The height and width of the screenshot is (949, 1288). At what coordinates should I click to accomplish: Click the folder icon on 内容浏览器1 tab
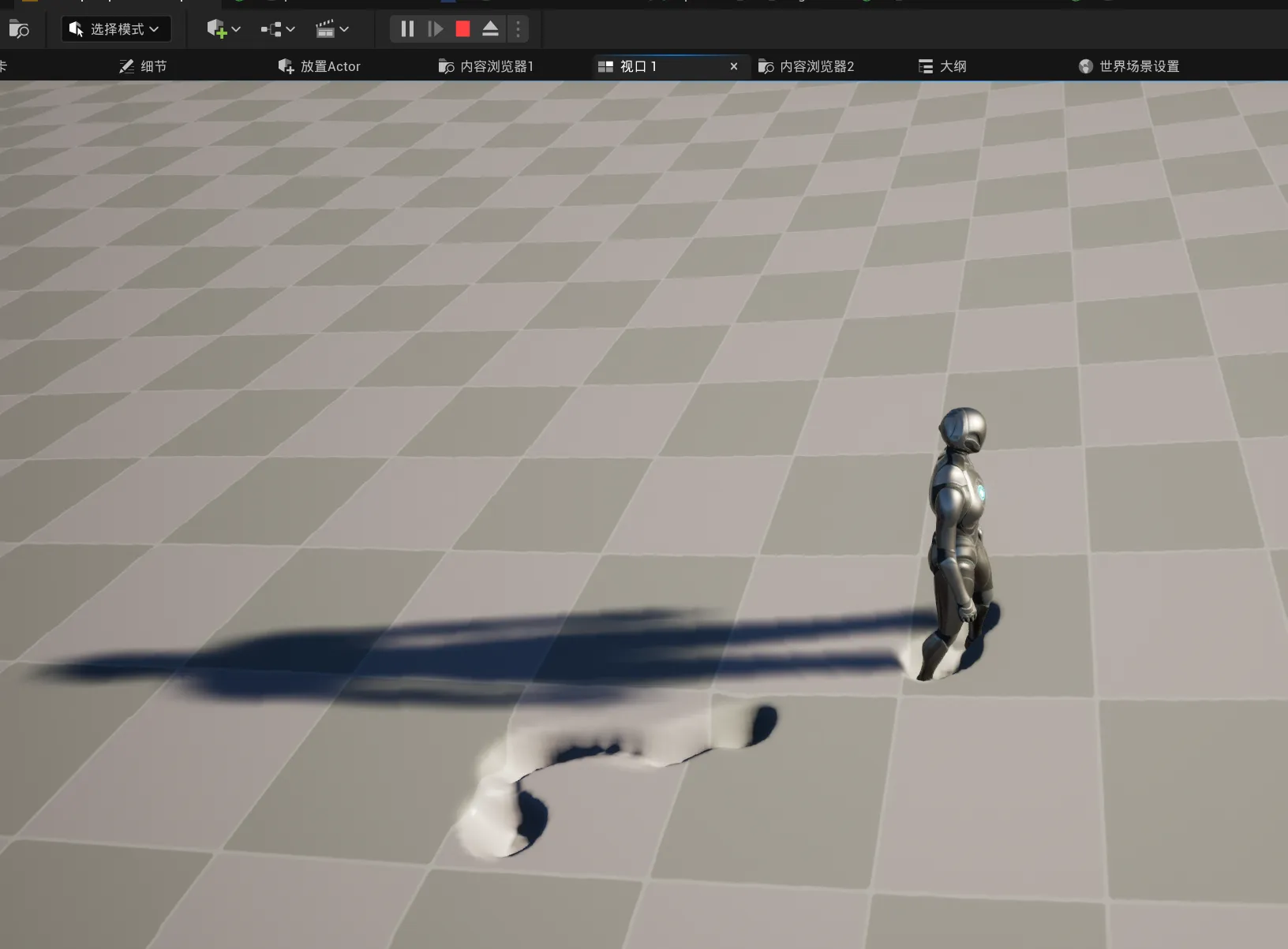pyautogui.click(x=446, y=66)
